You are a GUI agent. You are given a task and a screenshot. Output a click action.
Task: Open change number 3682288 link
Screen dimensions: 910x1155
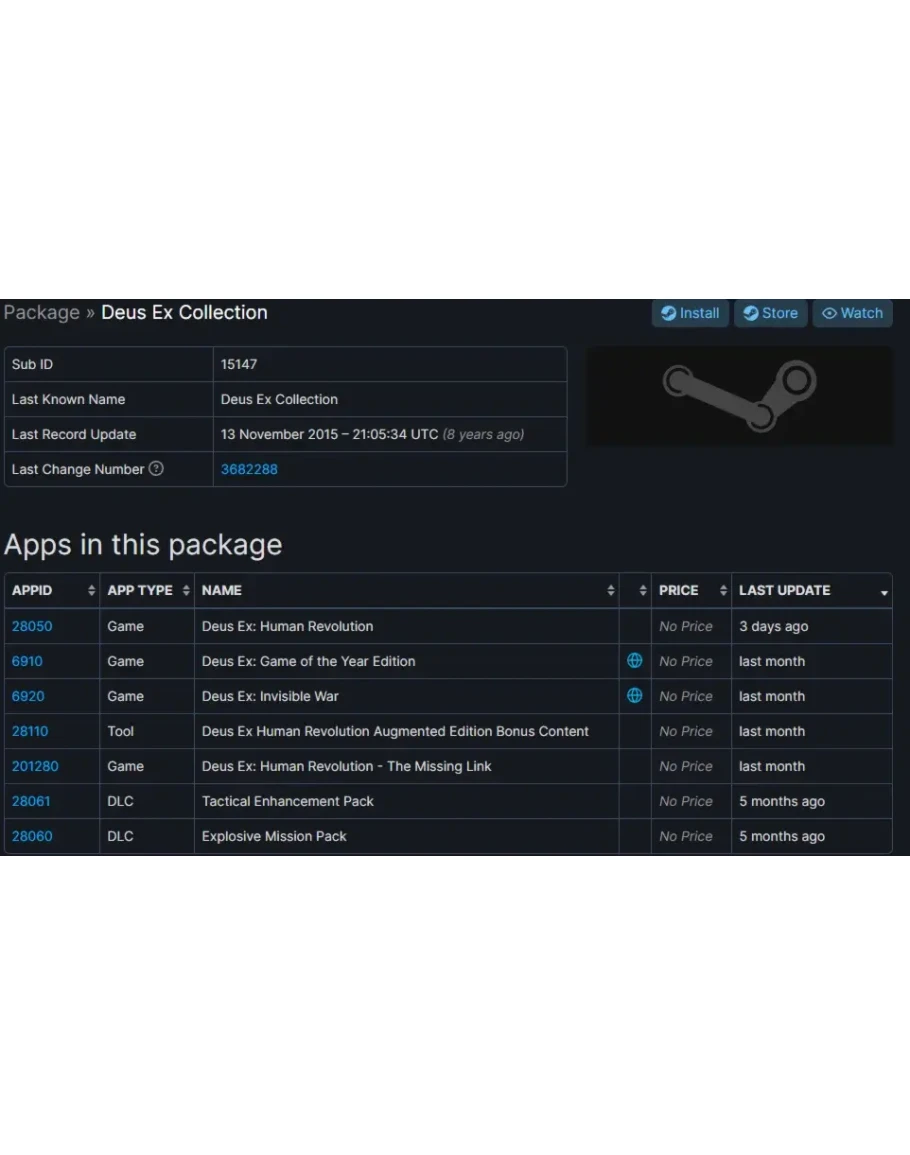[x=249, y=469]
